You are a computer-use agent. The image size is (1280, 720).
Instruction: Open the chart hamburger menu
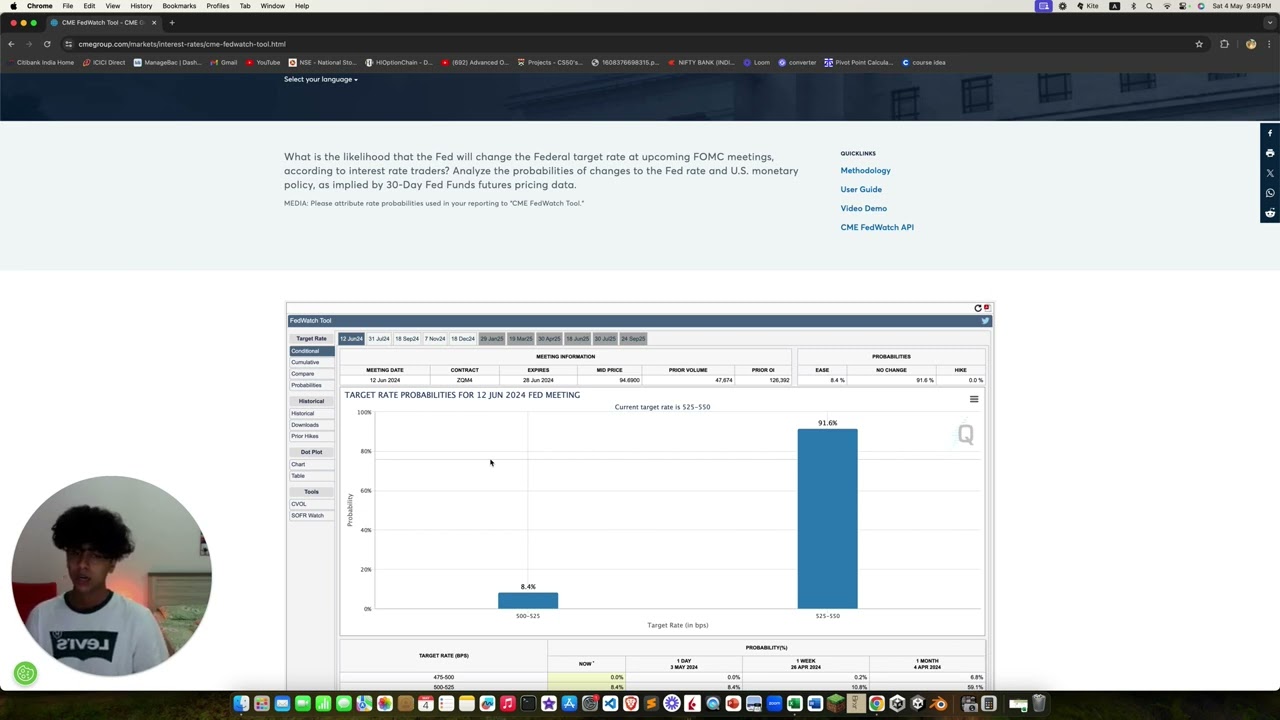pyautogui.click(x=974, y=399)
